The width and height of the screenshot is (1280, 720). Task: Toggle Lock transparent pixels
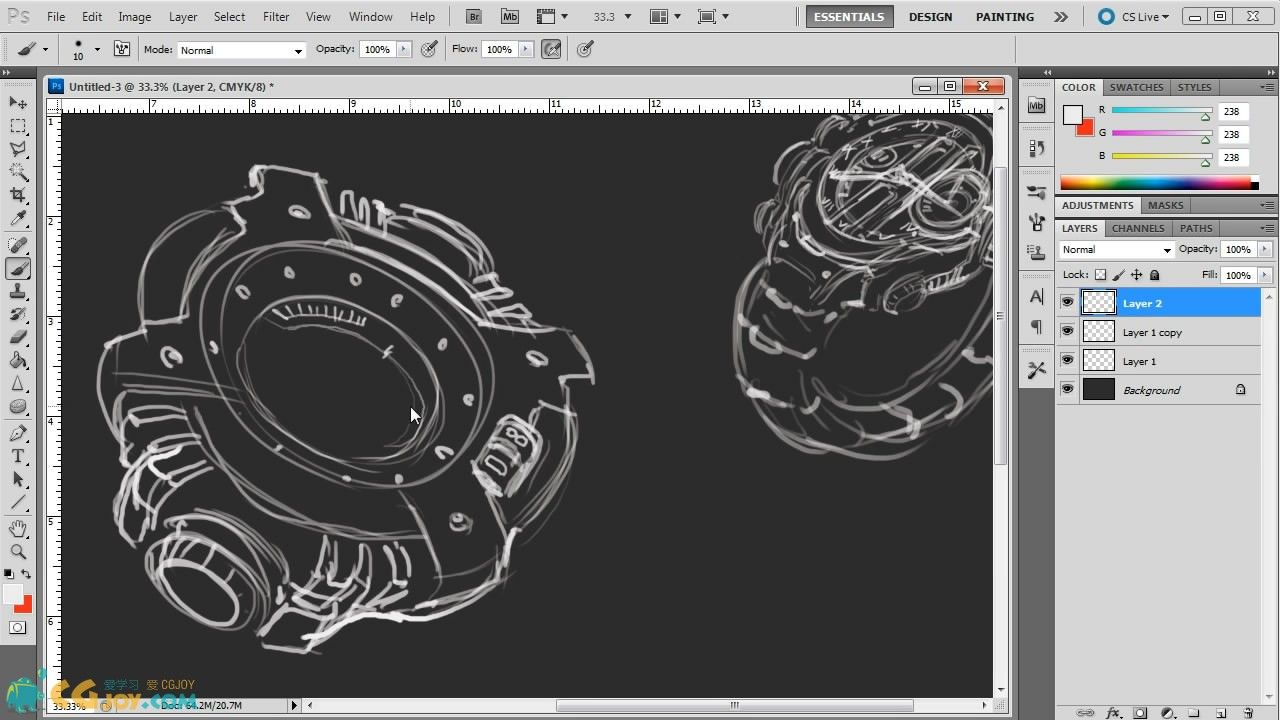[x=1100, y=275]
